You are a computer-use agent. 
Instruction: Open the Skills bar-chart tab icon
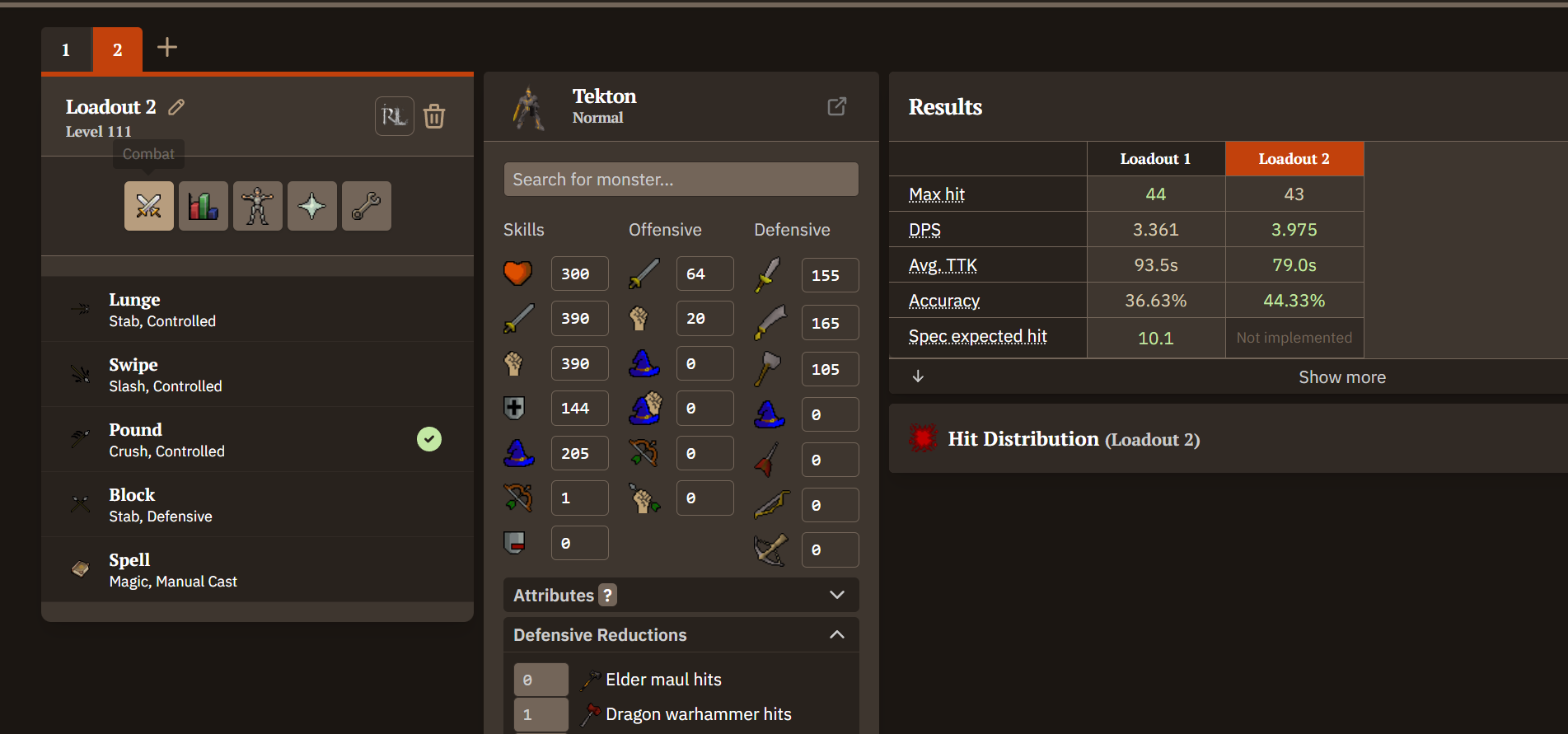click(x=204, y=206)
